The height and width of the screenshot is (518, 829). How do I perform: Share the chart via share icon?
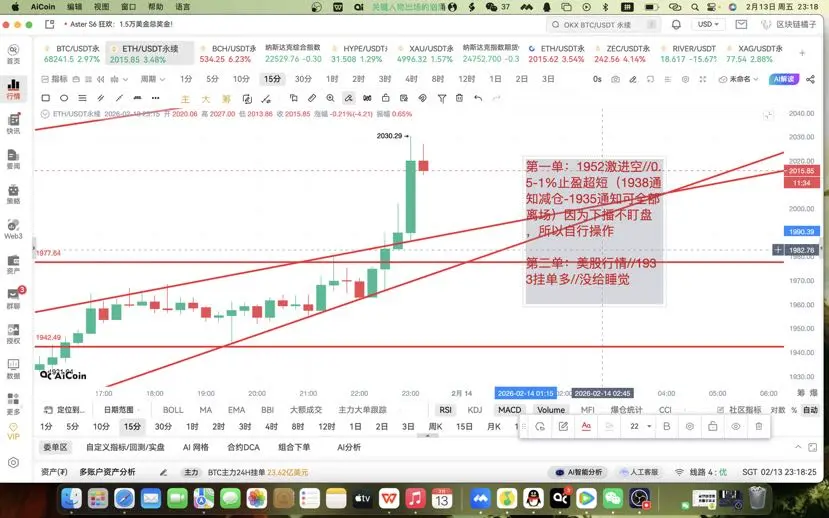coord(810,79)
